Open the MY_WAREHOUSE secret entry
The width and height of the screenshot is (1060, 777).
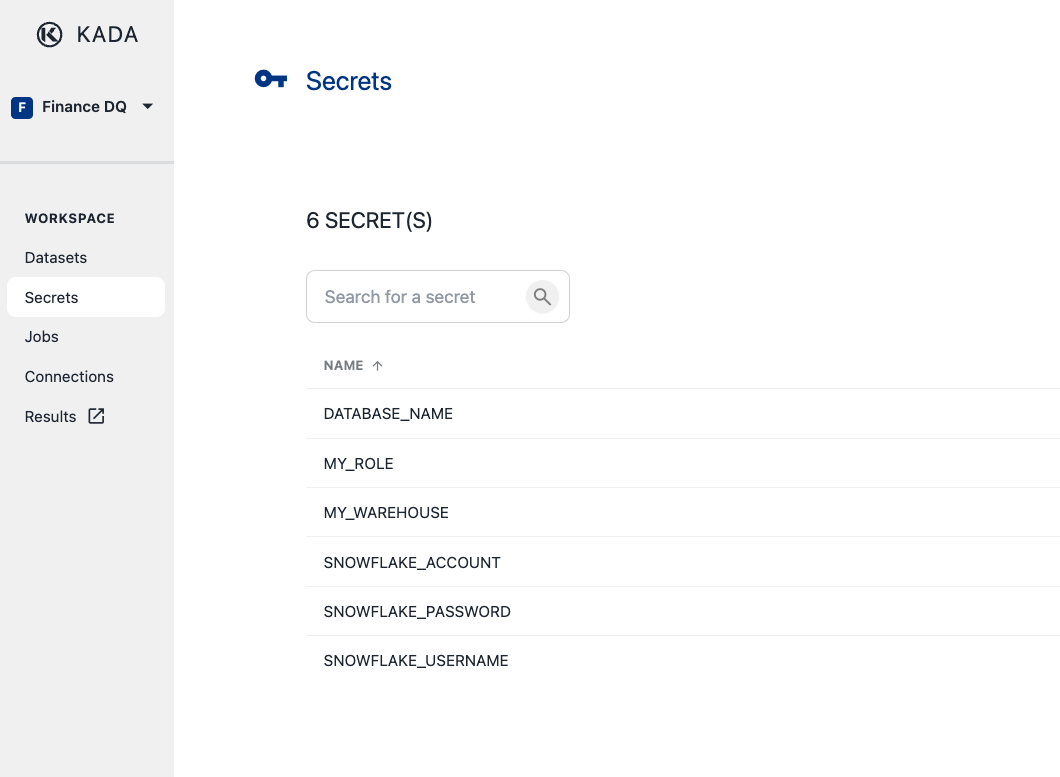(x=386, y=513)
